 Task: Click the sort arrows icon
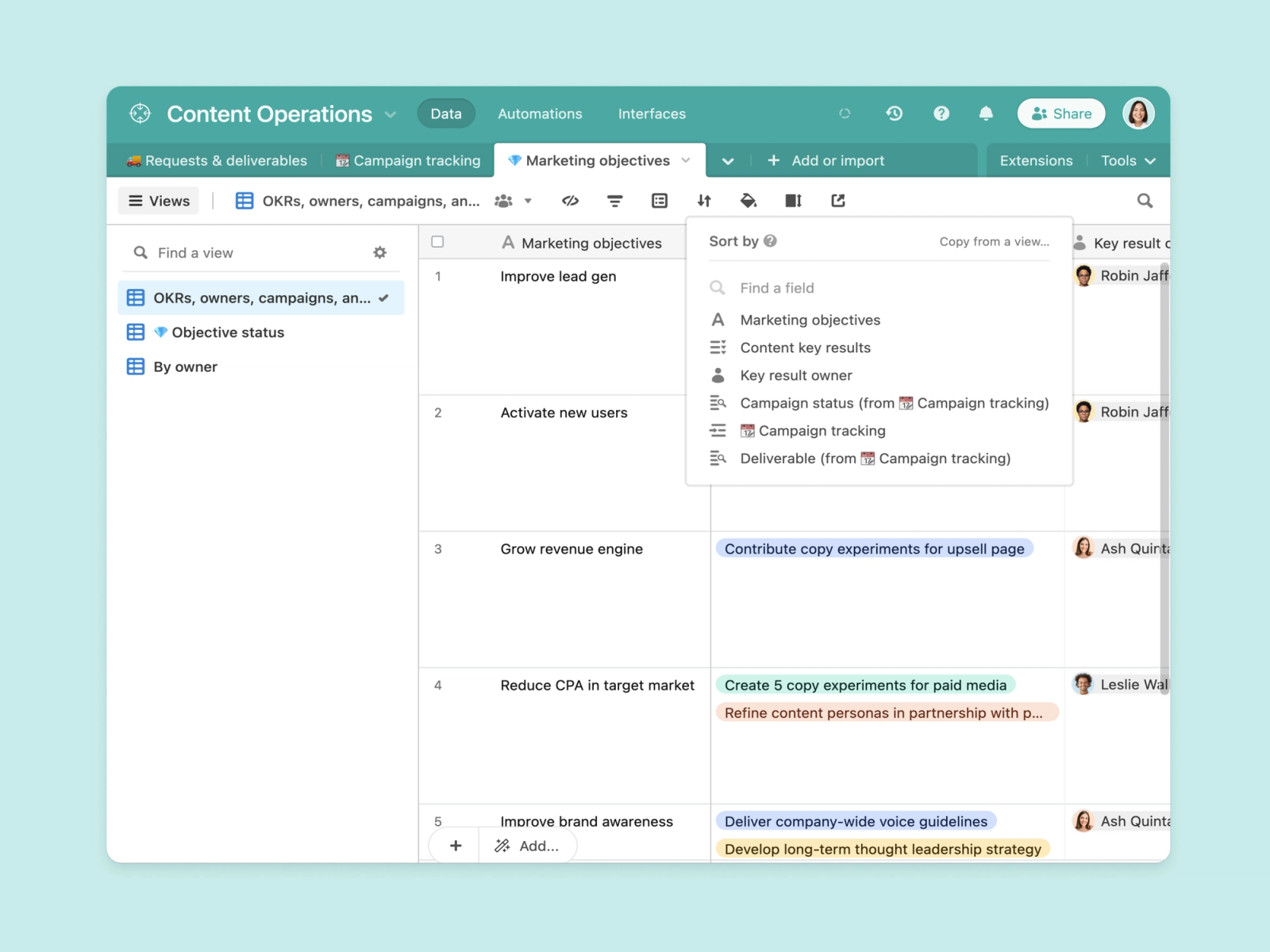pos(704,201)
